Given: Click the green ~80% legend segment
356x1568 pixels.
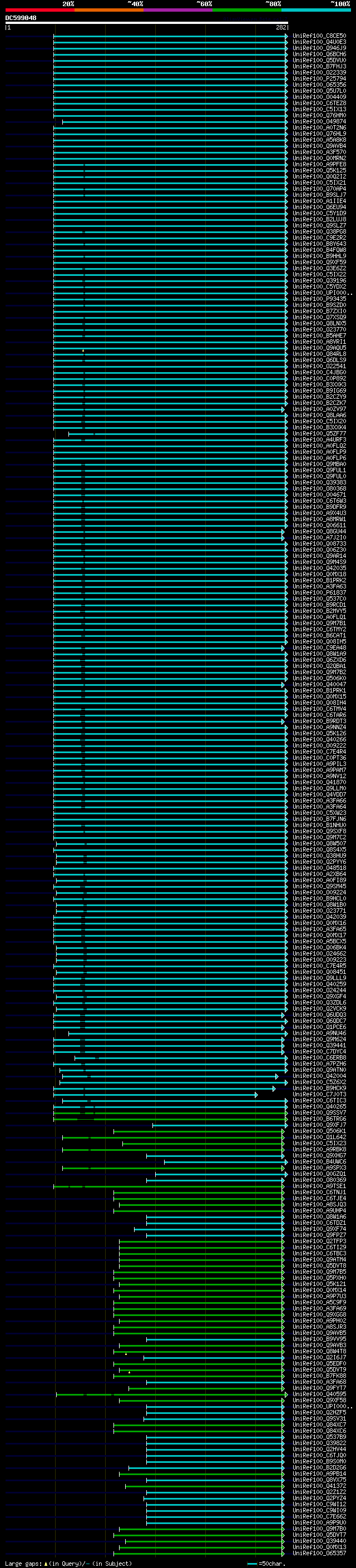Looking at the screenshot, I should [x=247, y=10].
